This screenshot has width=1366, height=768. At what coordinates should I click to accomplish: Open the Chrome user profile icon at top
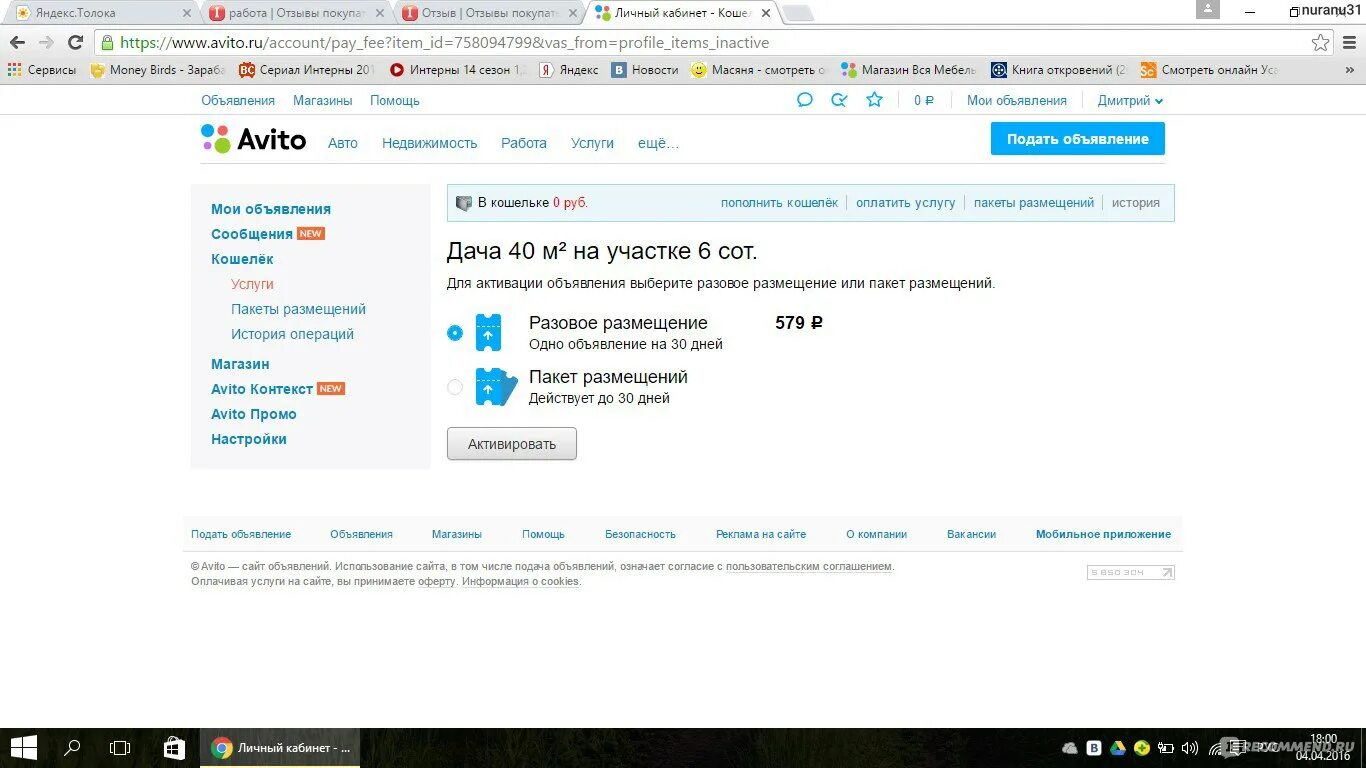(1208, 9)
